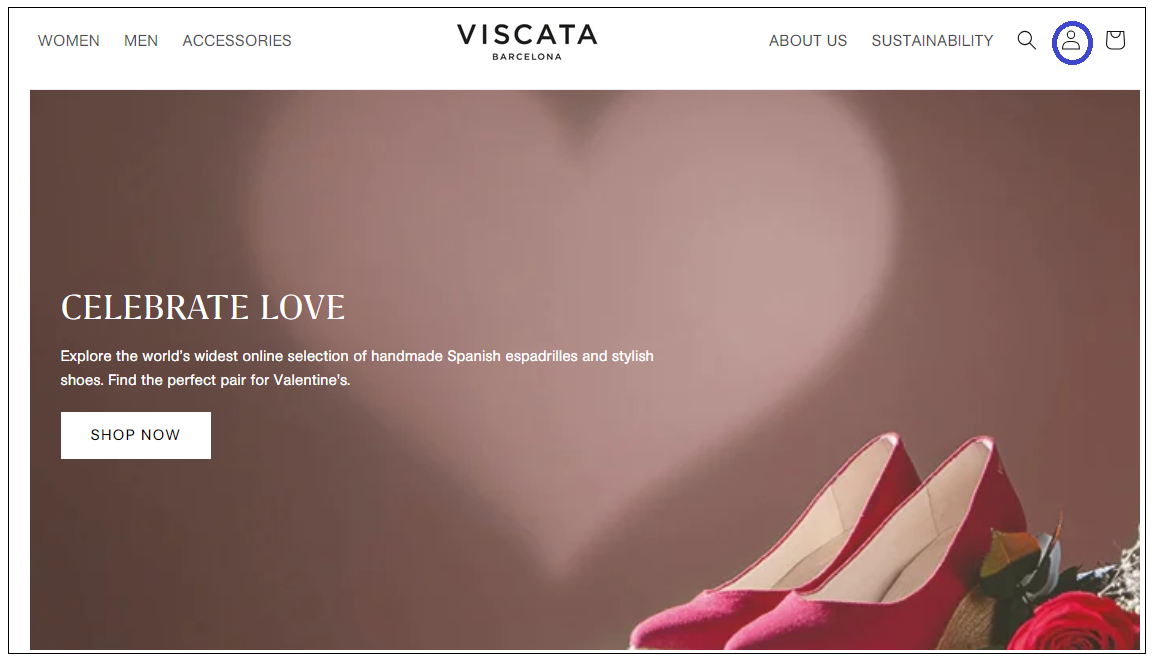This screenshot has height=661, width=1155.
Task: Visit the ABOUT US page
Action: (x=808, y=41)
